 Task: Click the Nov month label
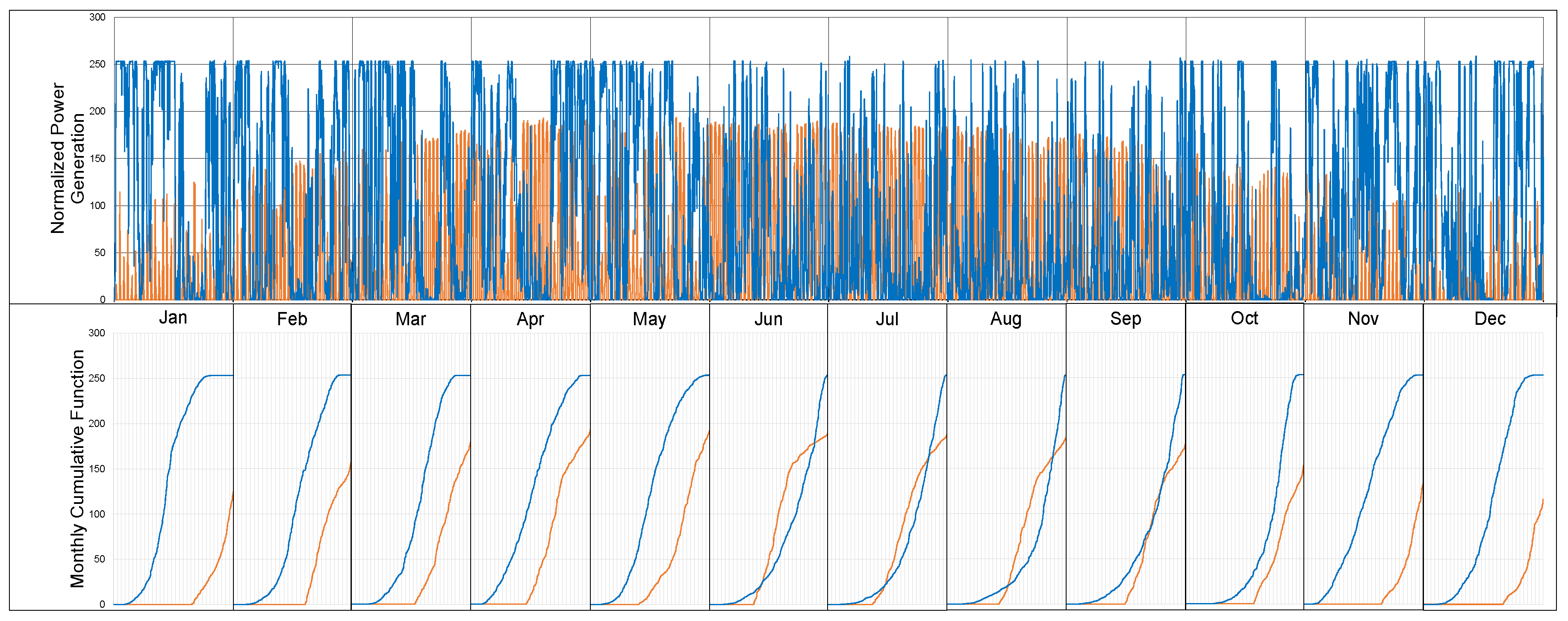[x=1363, y=319]
